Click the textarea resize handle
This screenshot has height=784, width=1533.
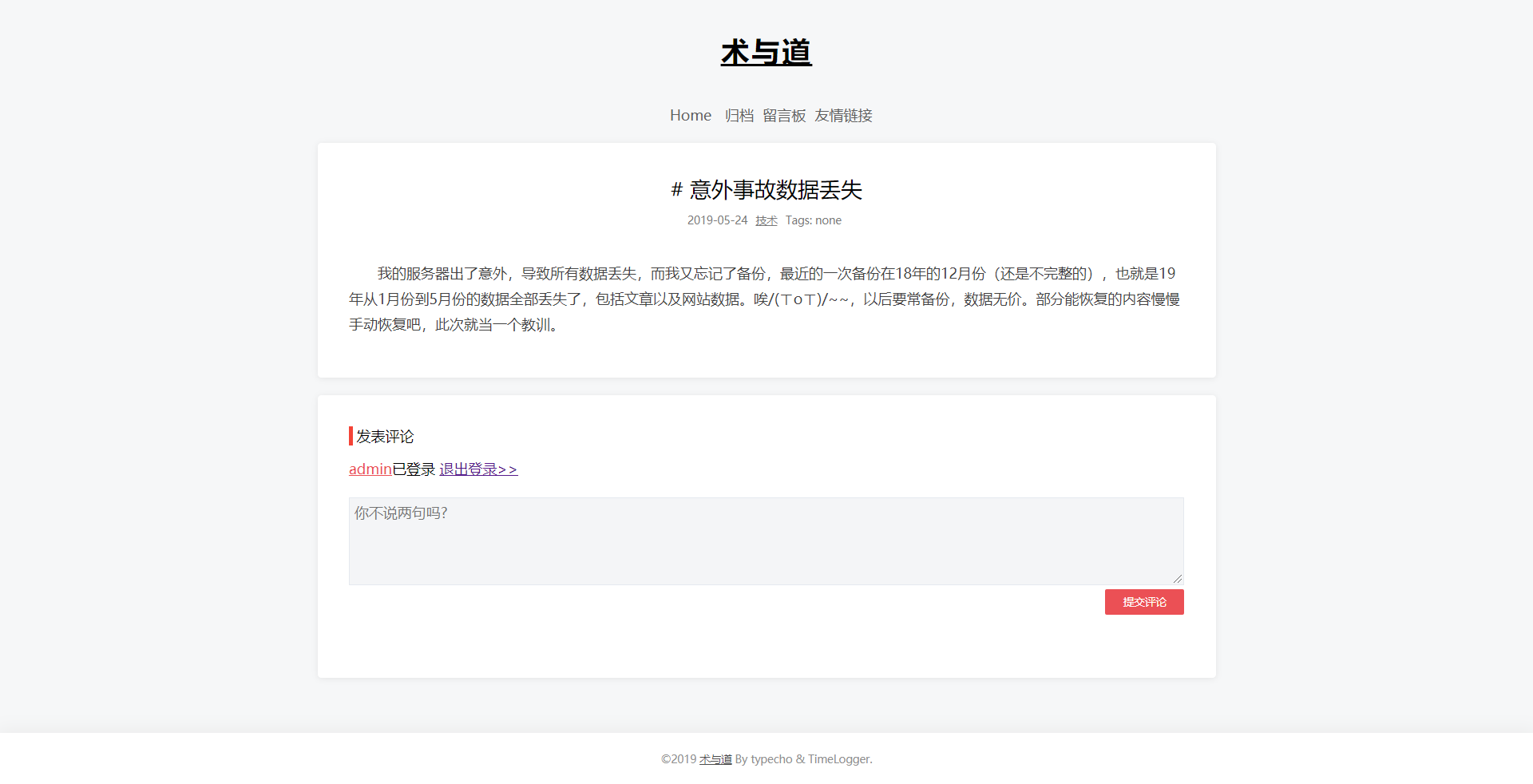pyautogui.click(x=1179, y=578)
